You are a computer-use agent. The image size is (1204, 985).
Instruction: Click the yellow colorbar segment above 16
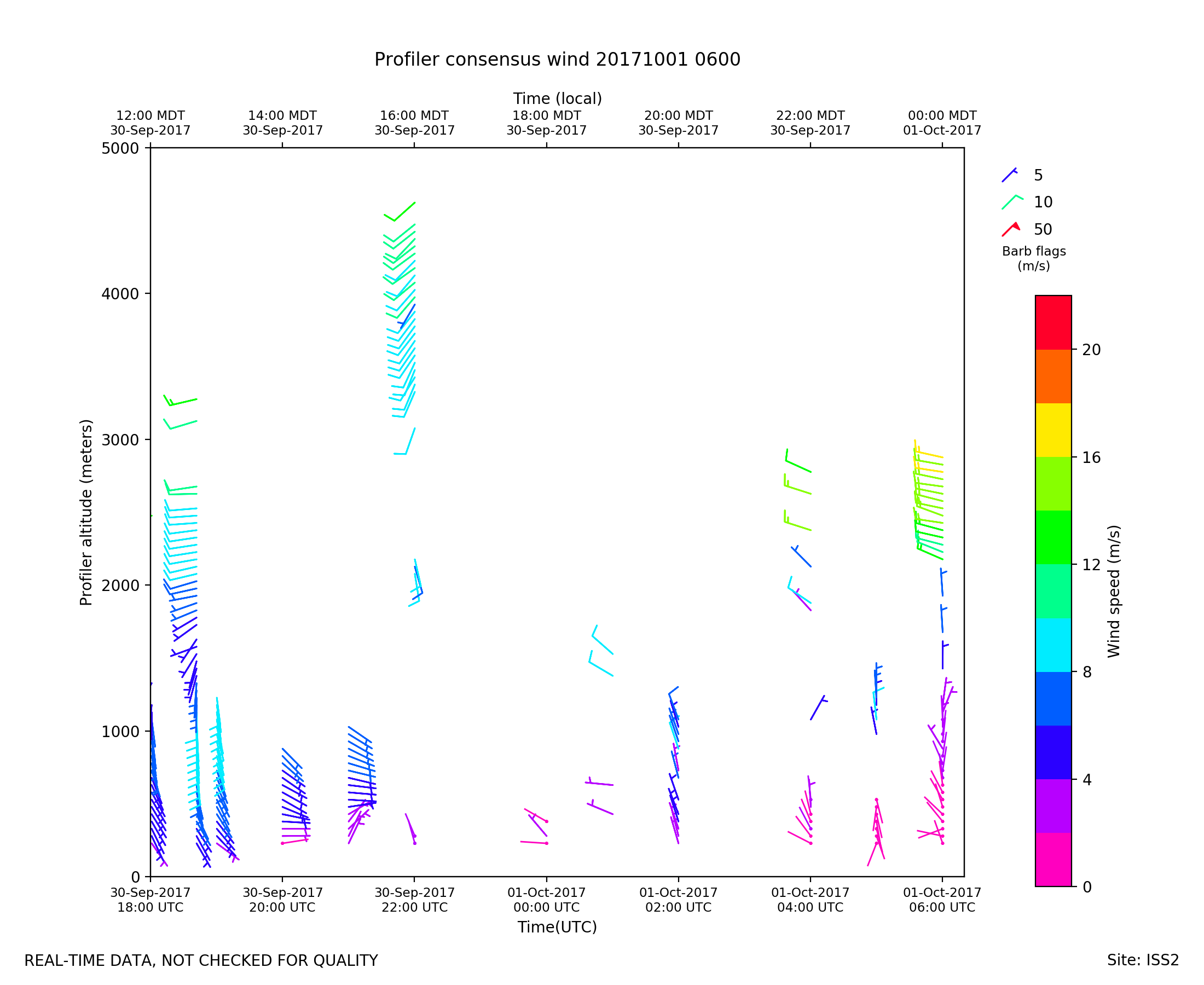point(1053,430)
